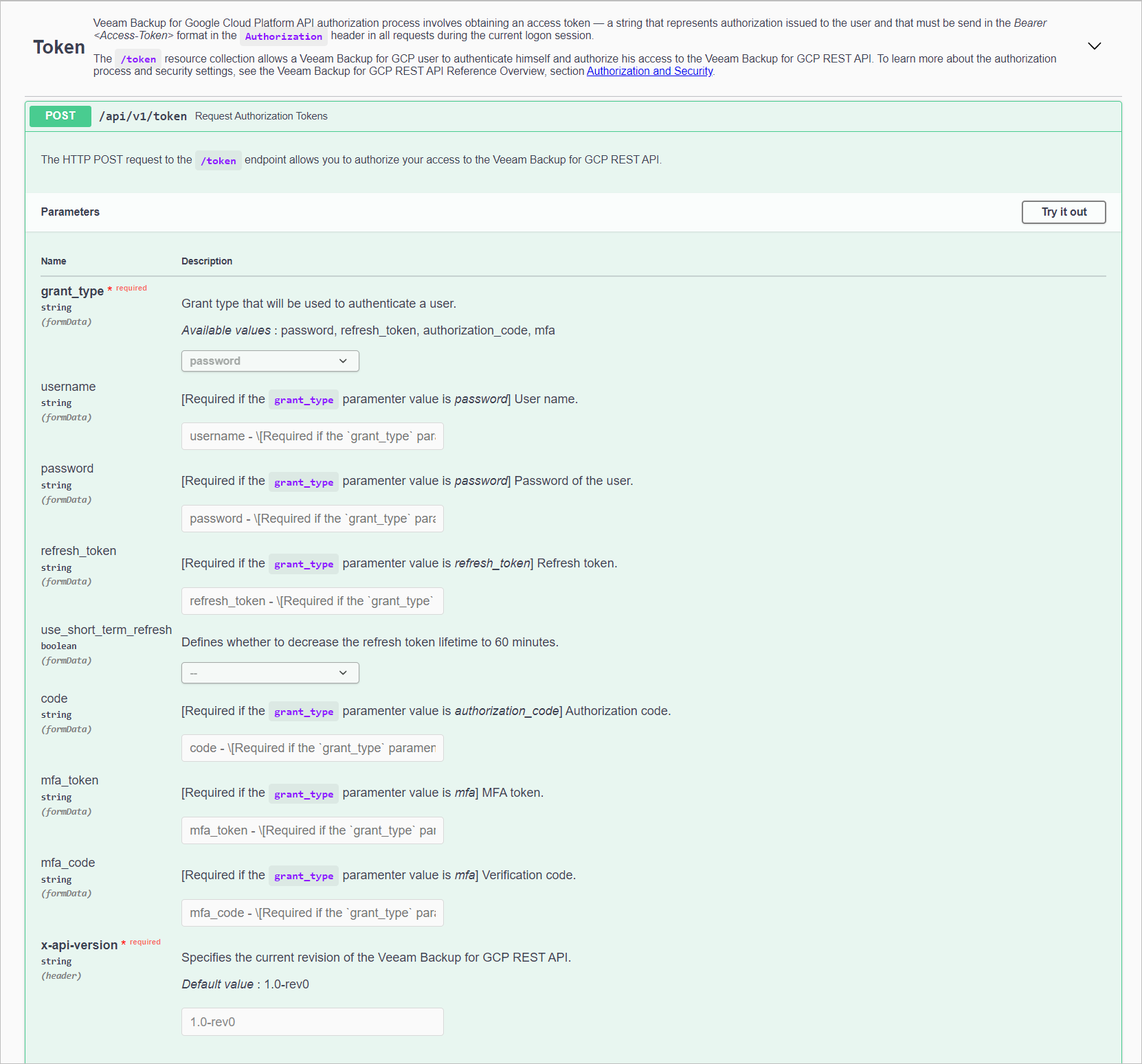Click the x-api-version parameter name

[x=79, y=945]
